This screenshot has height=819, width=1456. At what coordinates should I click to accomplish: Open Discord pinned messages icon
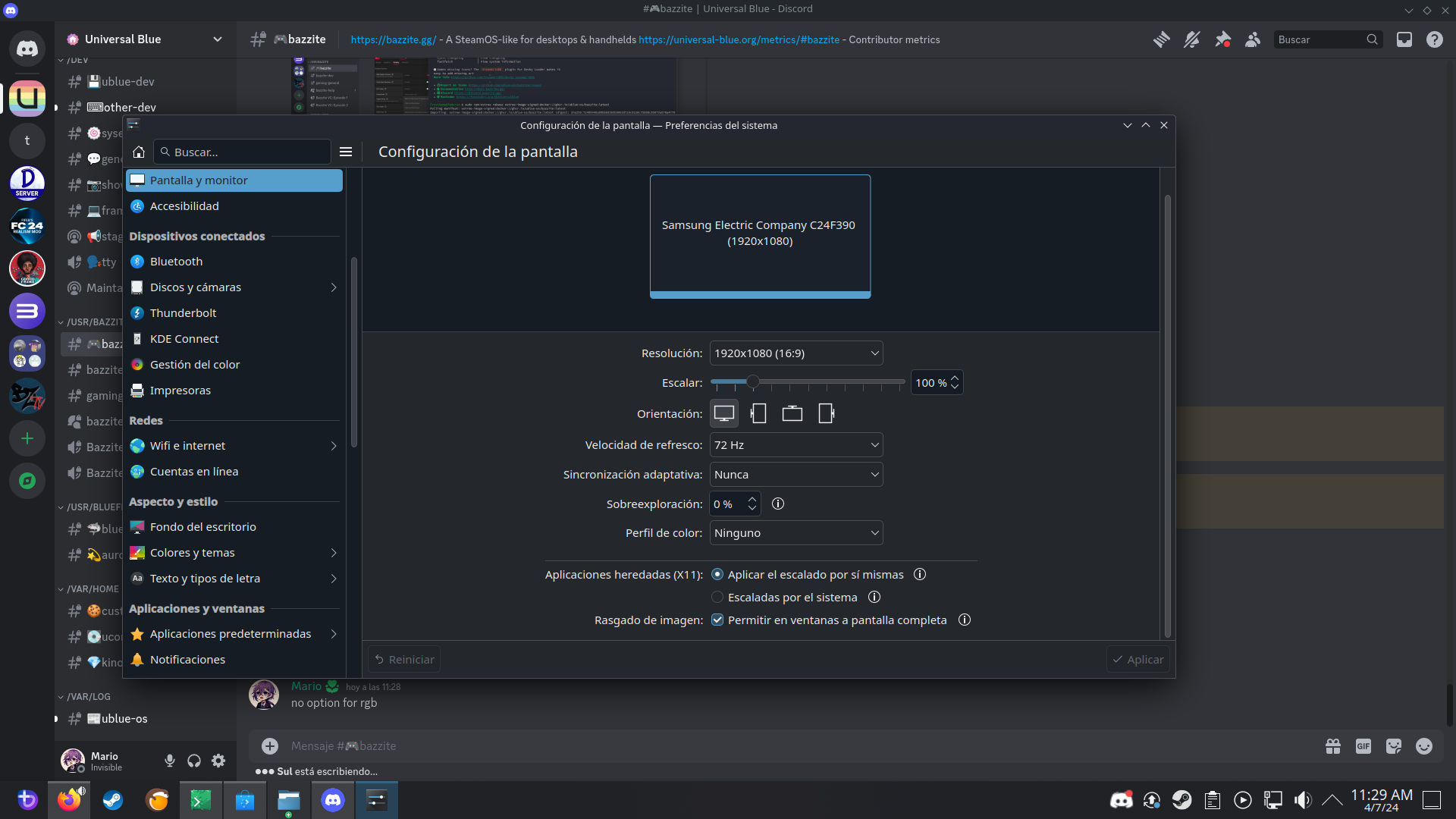click(1222, 39)
